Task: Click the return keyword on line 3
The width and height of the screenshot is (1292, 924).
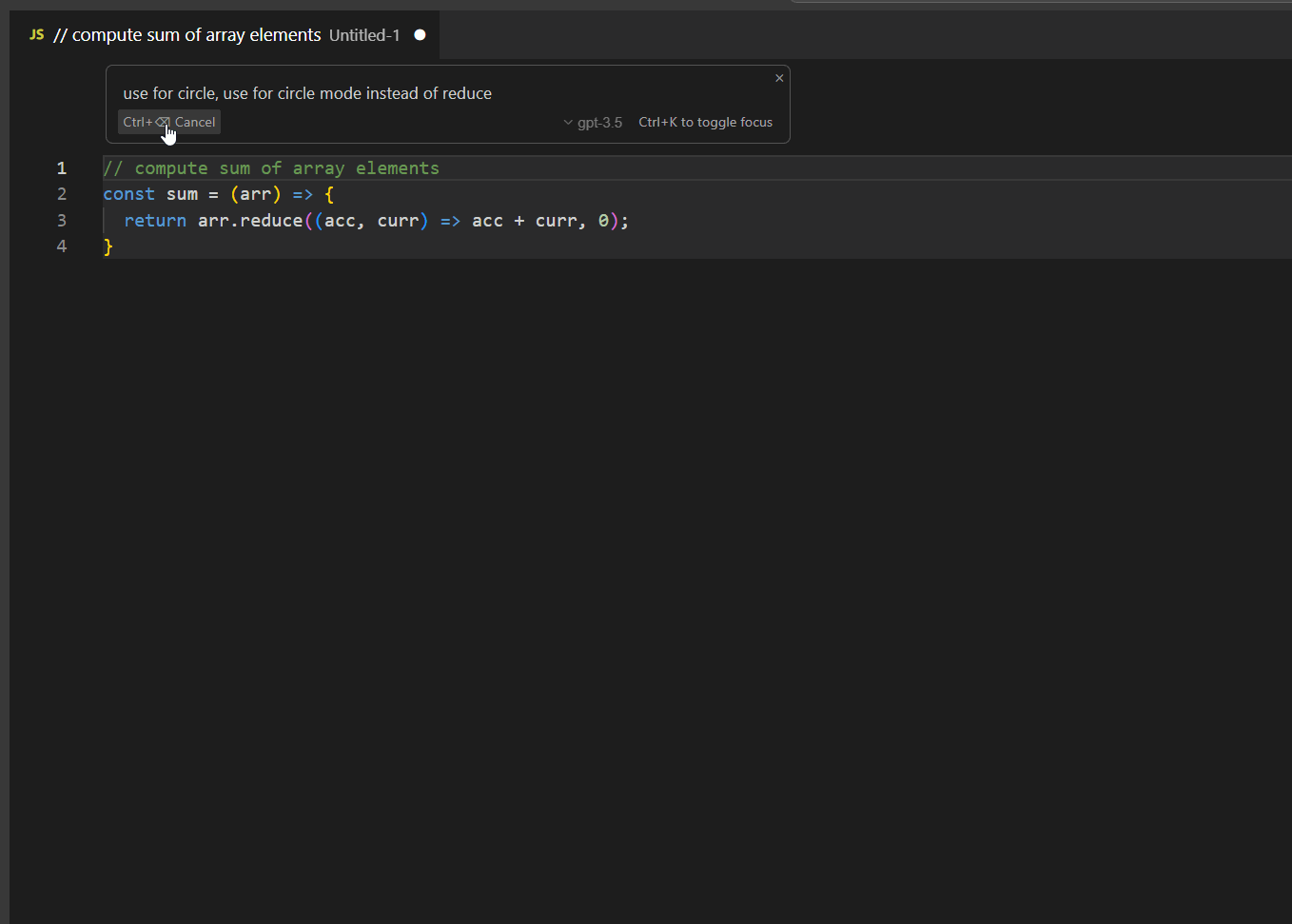Action: [155, 220]
